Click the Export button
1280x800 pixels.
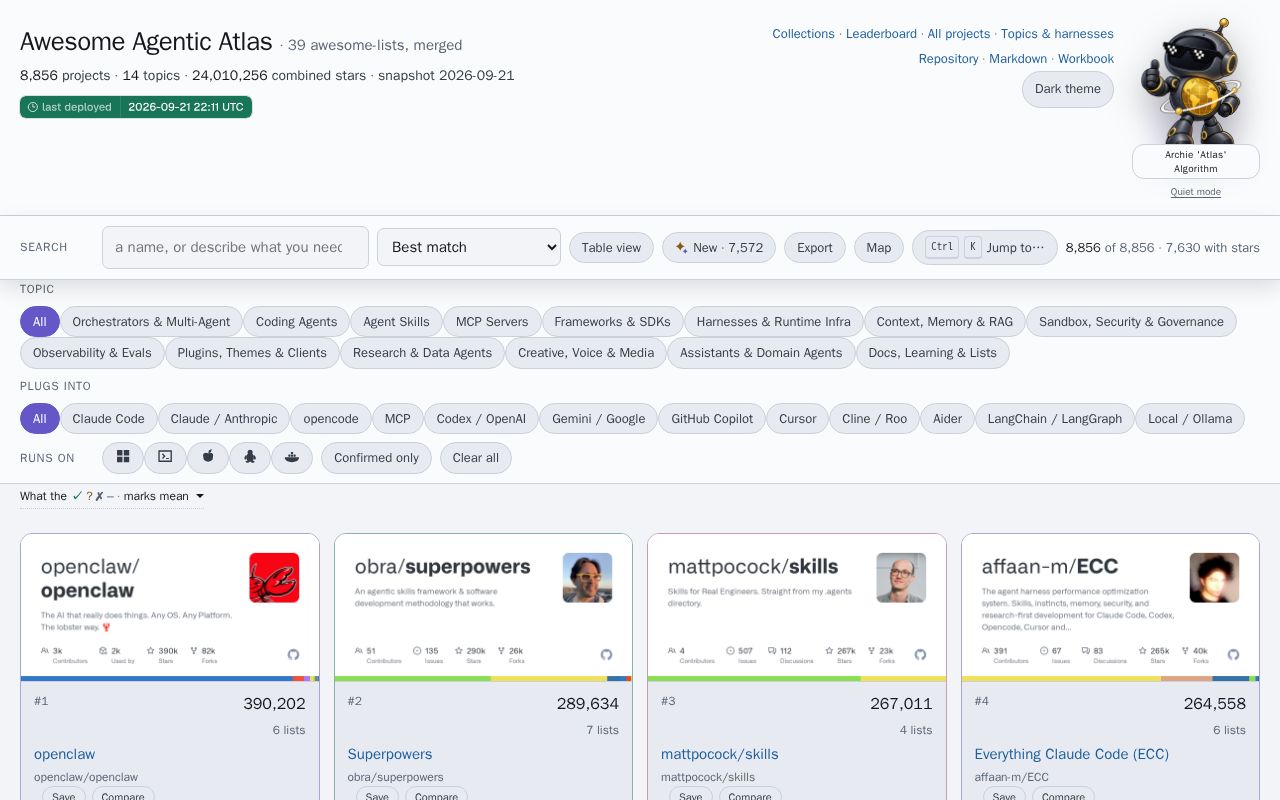(814, 248)
